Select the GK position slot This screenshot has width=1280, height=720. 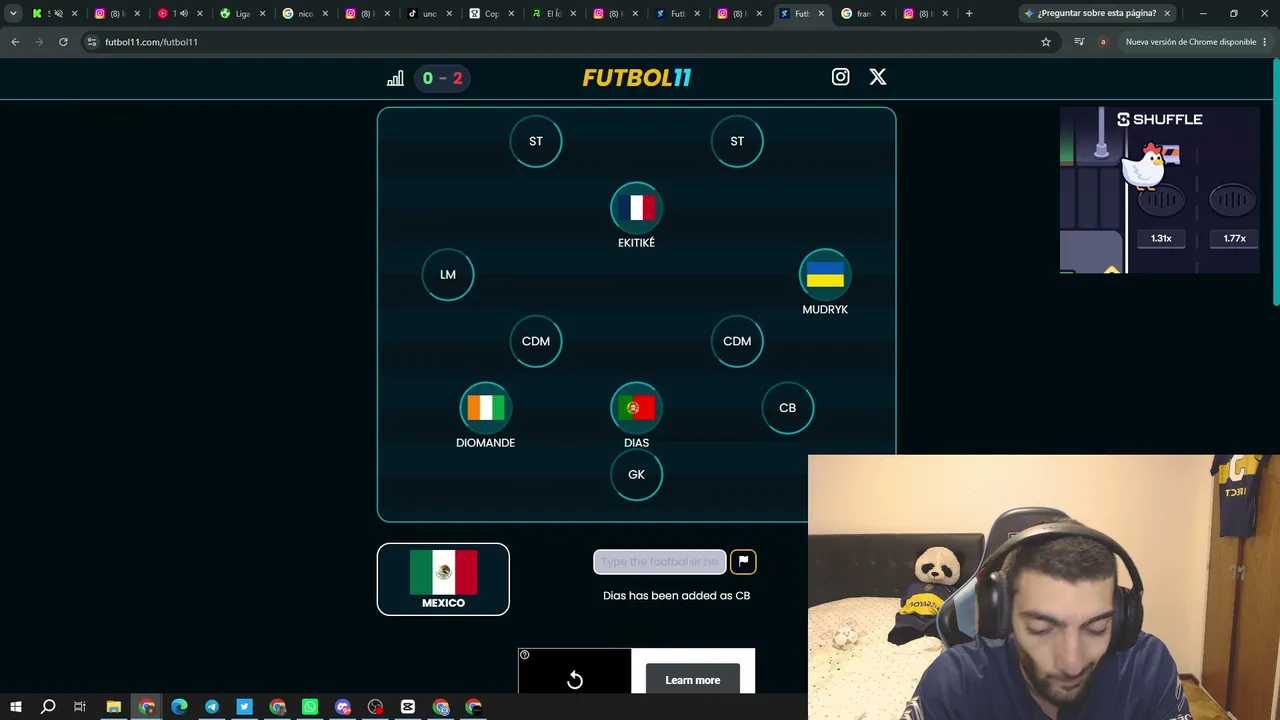pyautogui.click(x=637, y=475)
